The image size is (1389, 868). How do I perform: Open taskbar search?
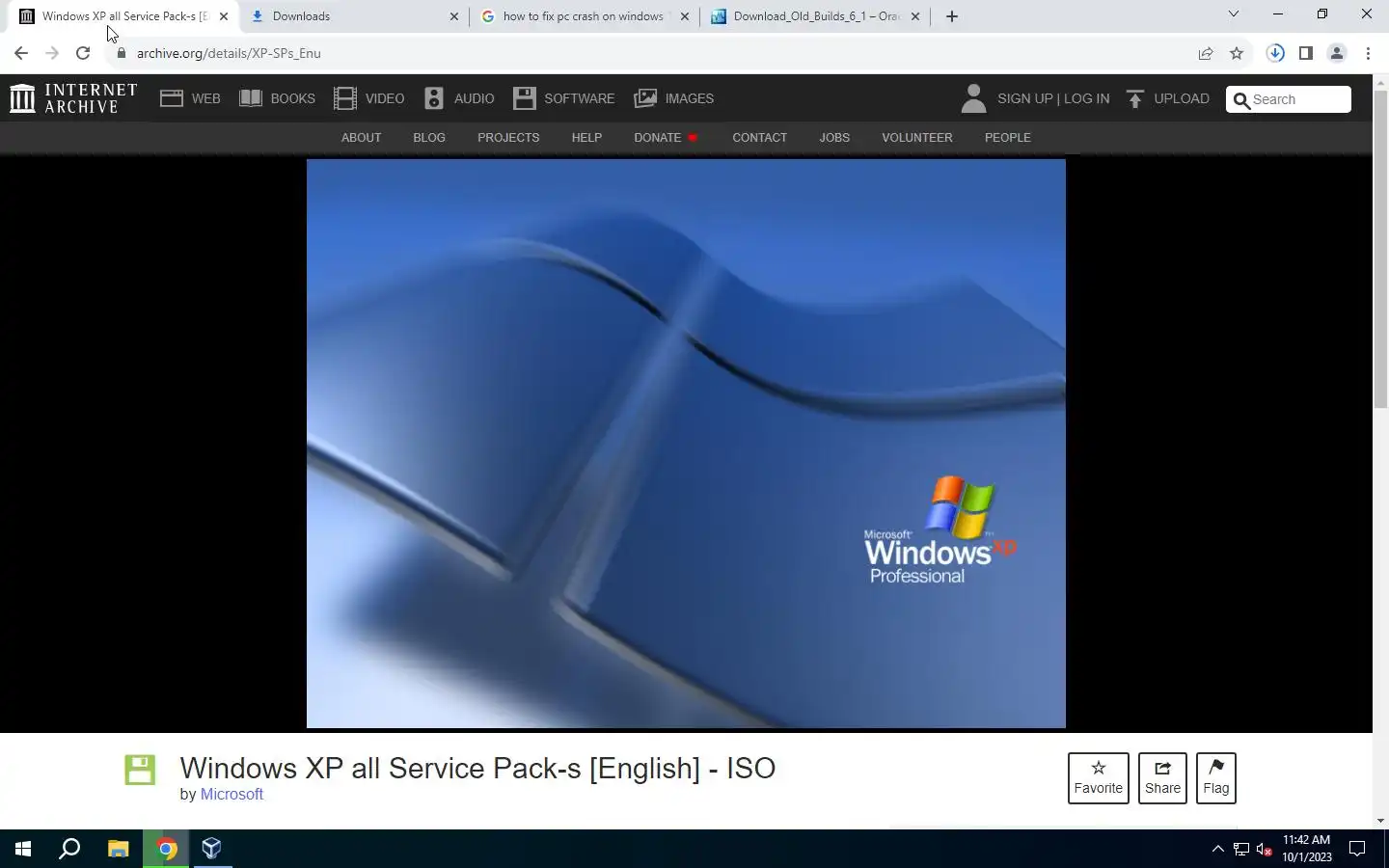(69, 849)
